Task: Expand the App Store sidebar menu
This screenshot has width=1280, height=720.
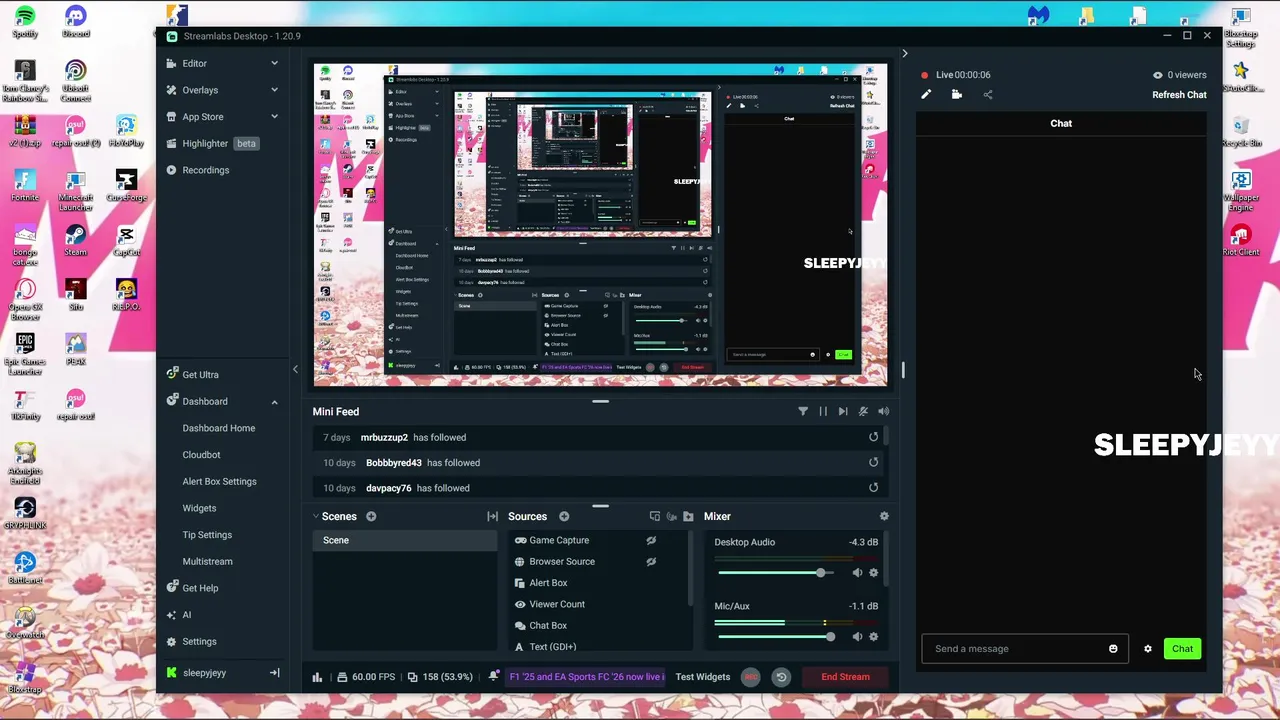Action: [222, 117]
